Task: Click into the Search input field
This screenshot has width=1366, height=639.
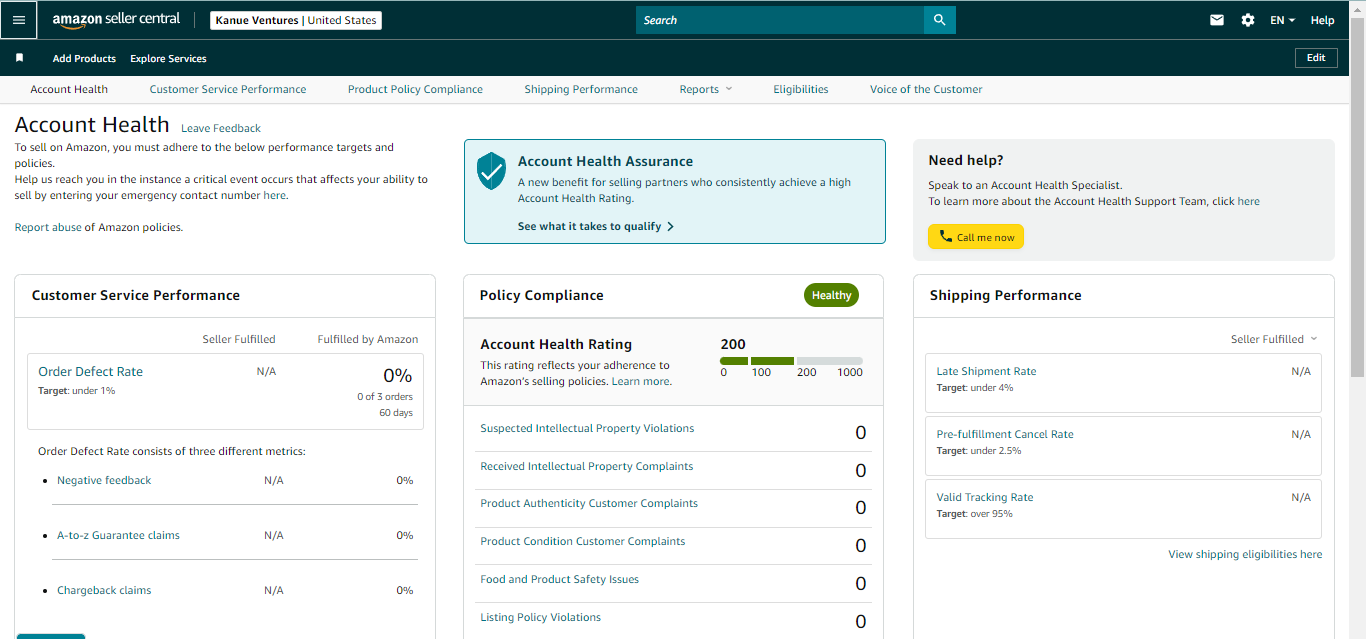Action: (x=780, y=20)
